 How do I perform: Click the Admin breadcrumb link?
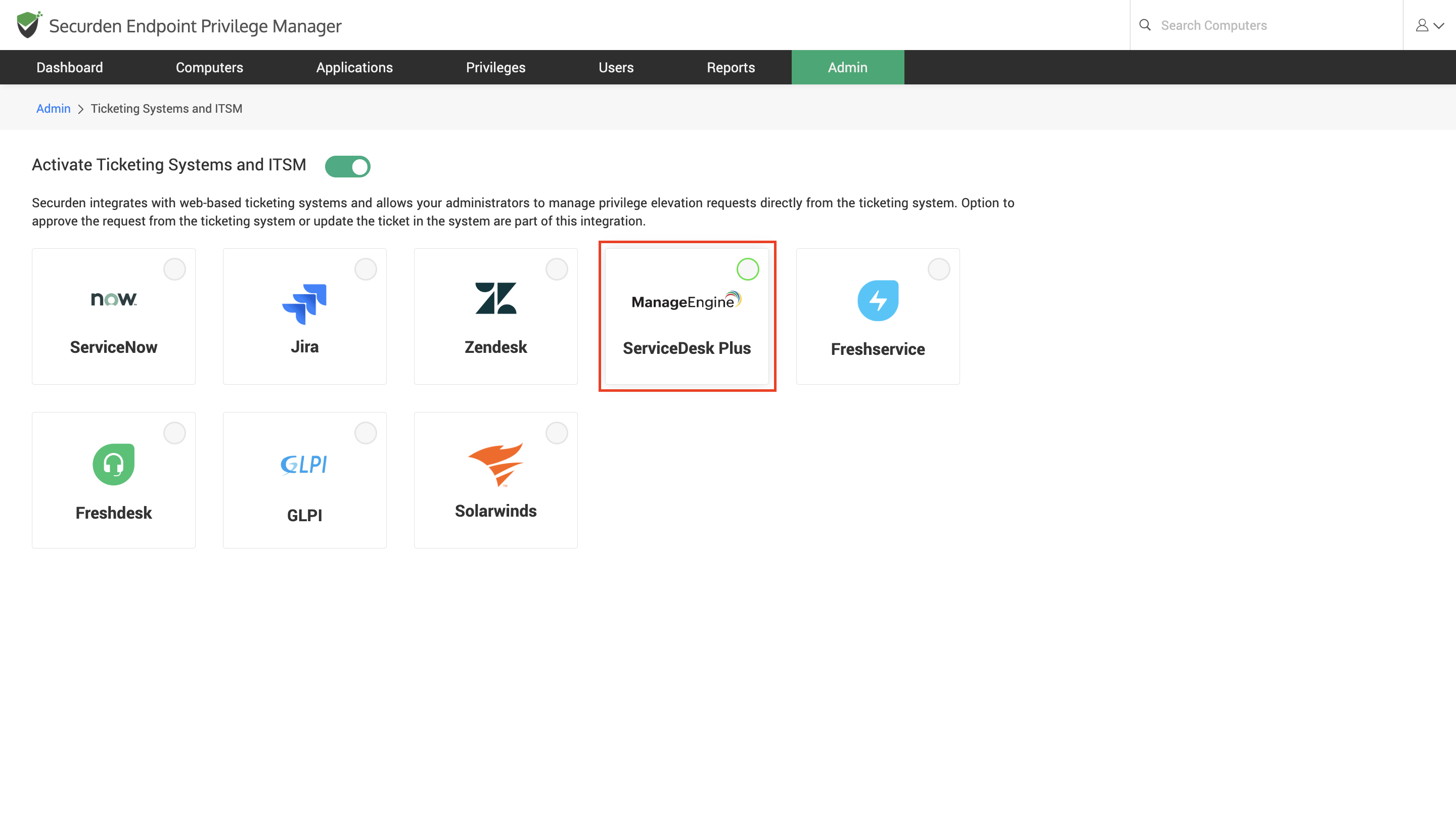(53, 109)
